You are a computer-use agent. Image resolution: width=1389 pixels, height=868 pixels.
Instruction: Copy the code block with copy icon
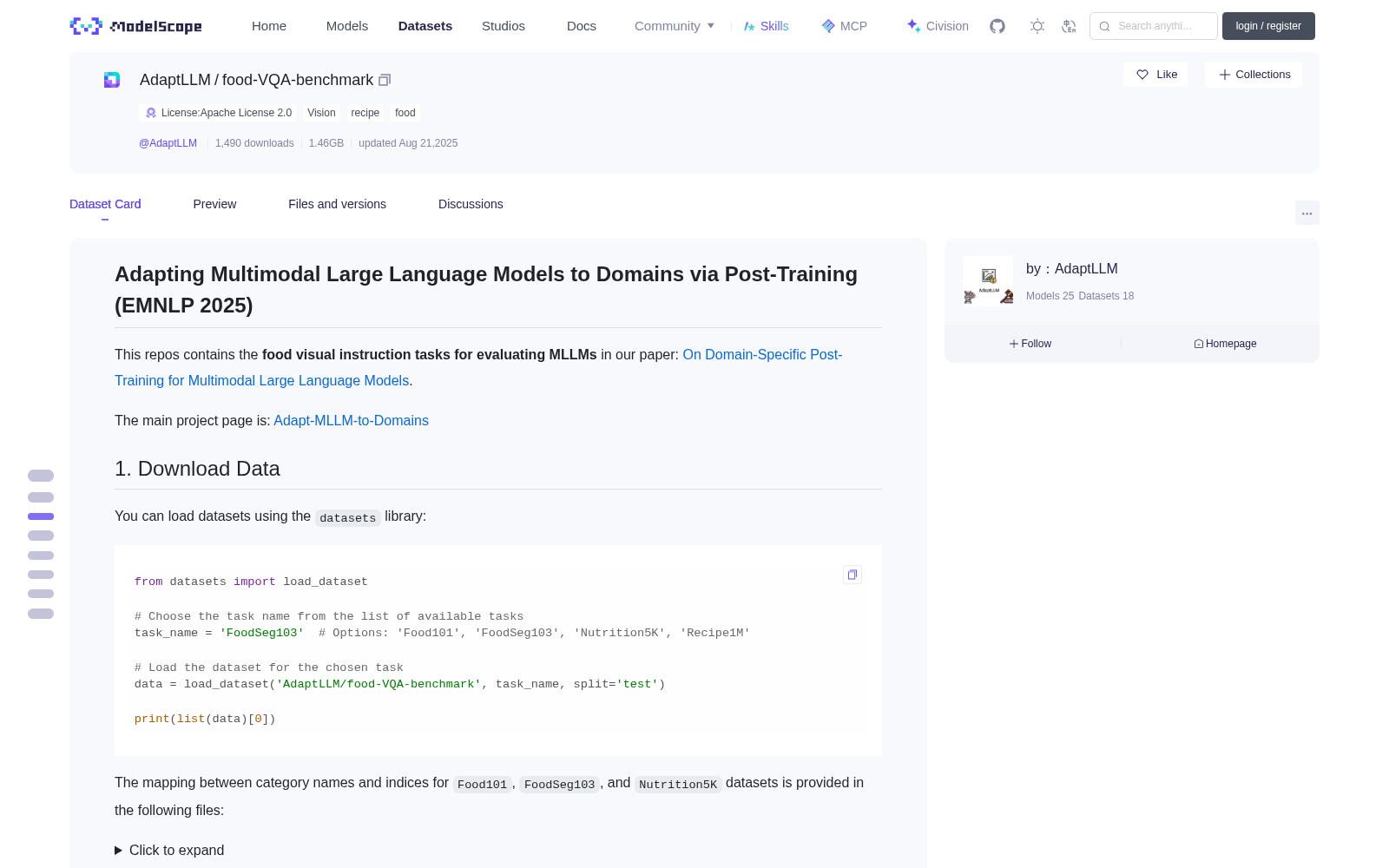[x=852, y=575]
